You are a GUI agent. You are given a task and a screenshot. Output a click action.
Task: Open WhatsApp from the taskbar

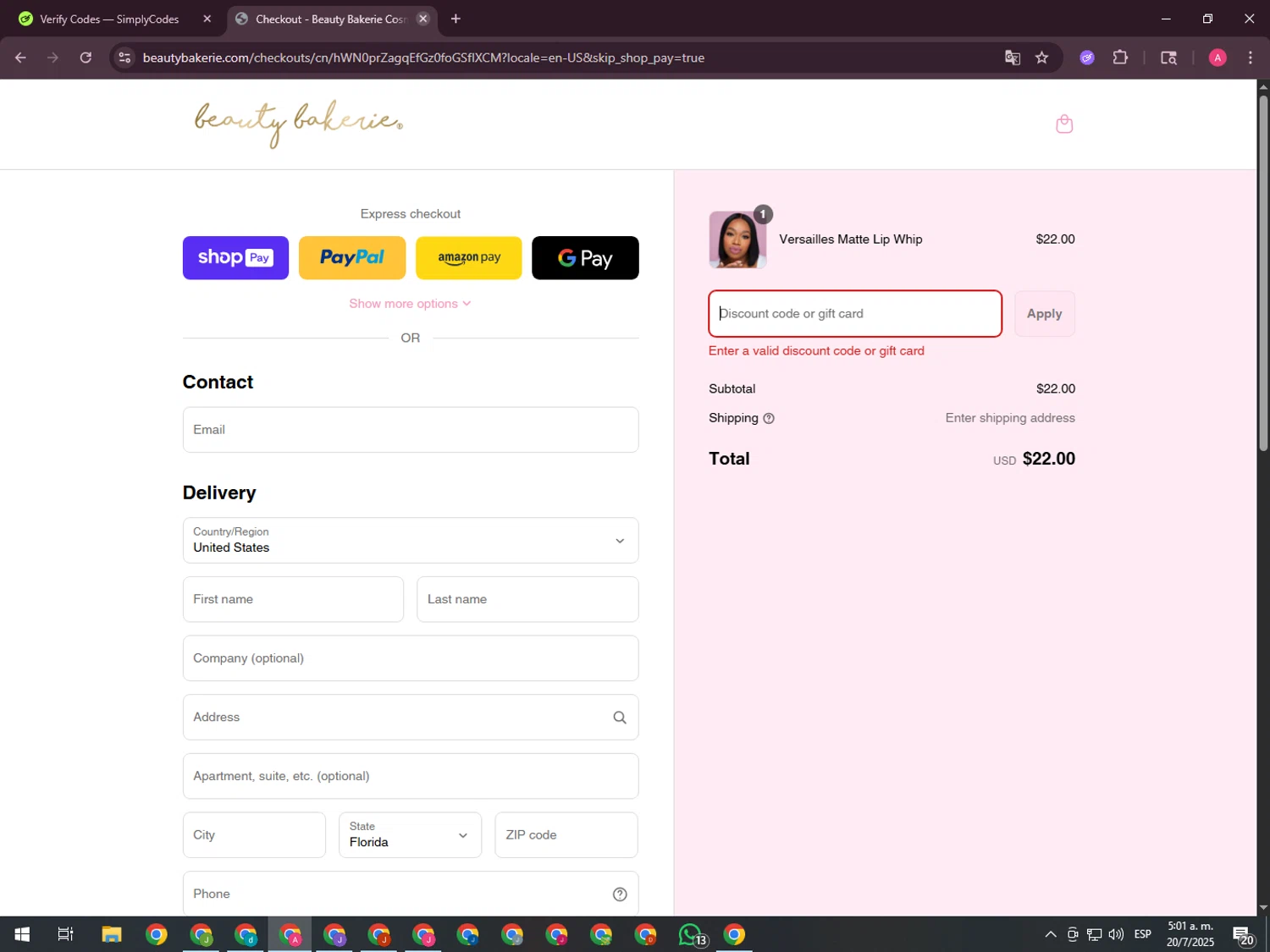click(691, 934)
